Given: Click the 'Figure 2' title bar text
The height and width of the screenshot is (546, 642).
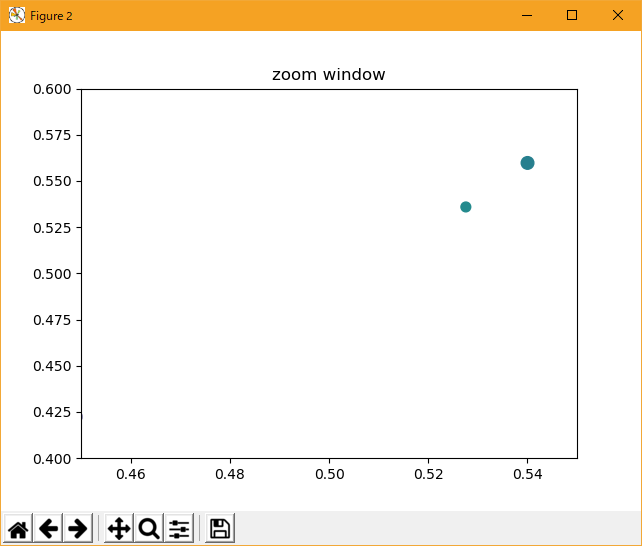Looking at the screenshot, I should [x=52, y=16].
